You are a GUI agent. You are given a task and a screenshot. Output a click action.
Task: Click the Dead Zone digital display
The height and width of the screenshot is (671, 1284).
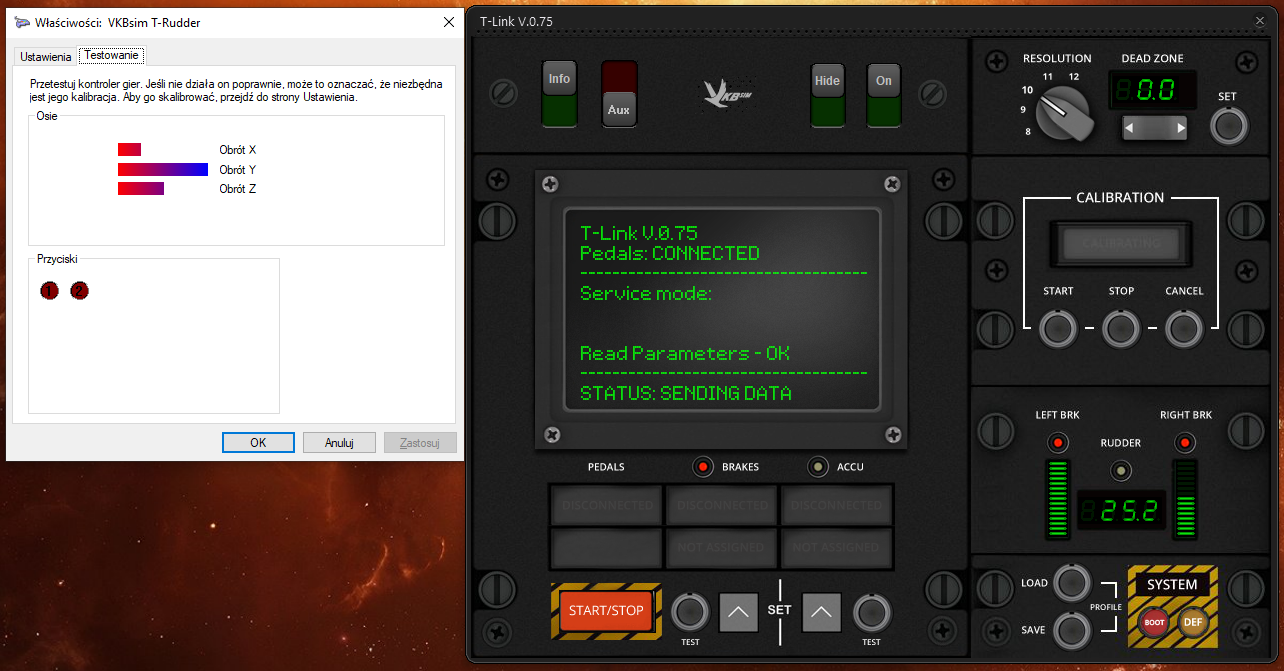[x=1153, y=91]
